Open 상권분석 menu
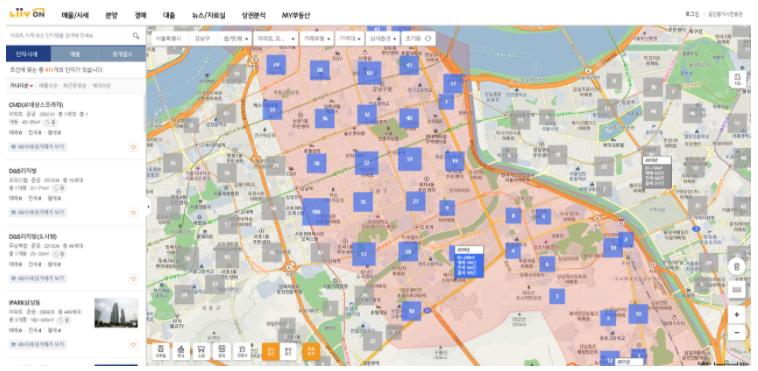 [x=254, y=15]
